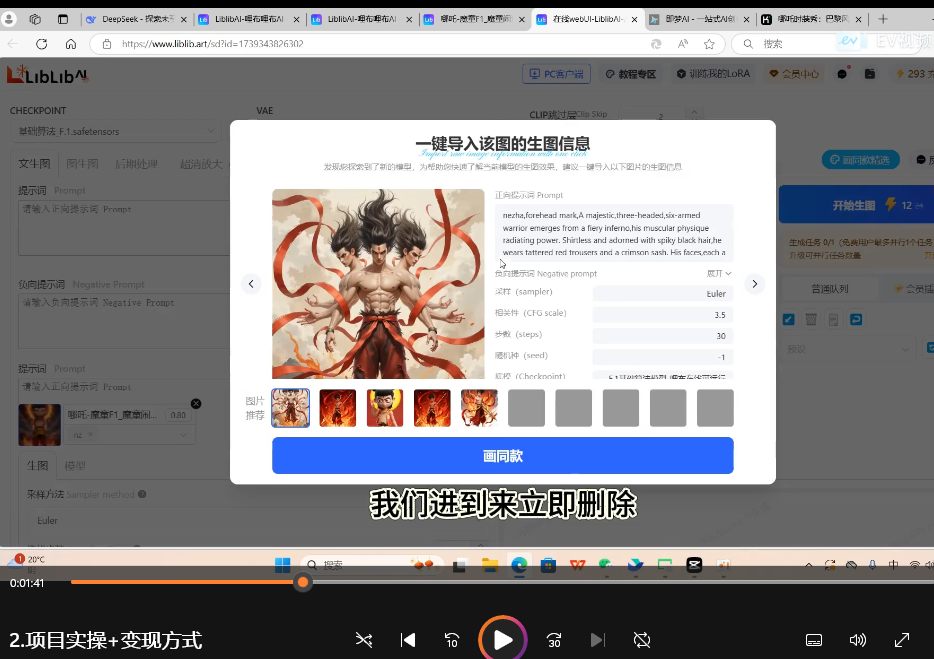The height and width of the screenshot is (659, 934).
Task: Click the trash bin delete icon
Action: tap(811, 319)
